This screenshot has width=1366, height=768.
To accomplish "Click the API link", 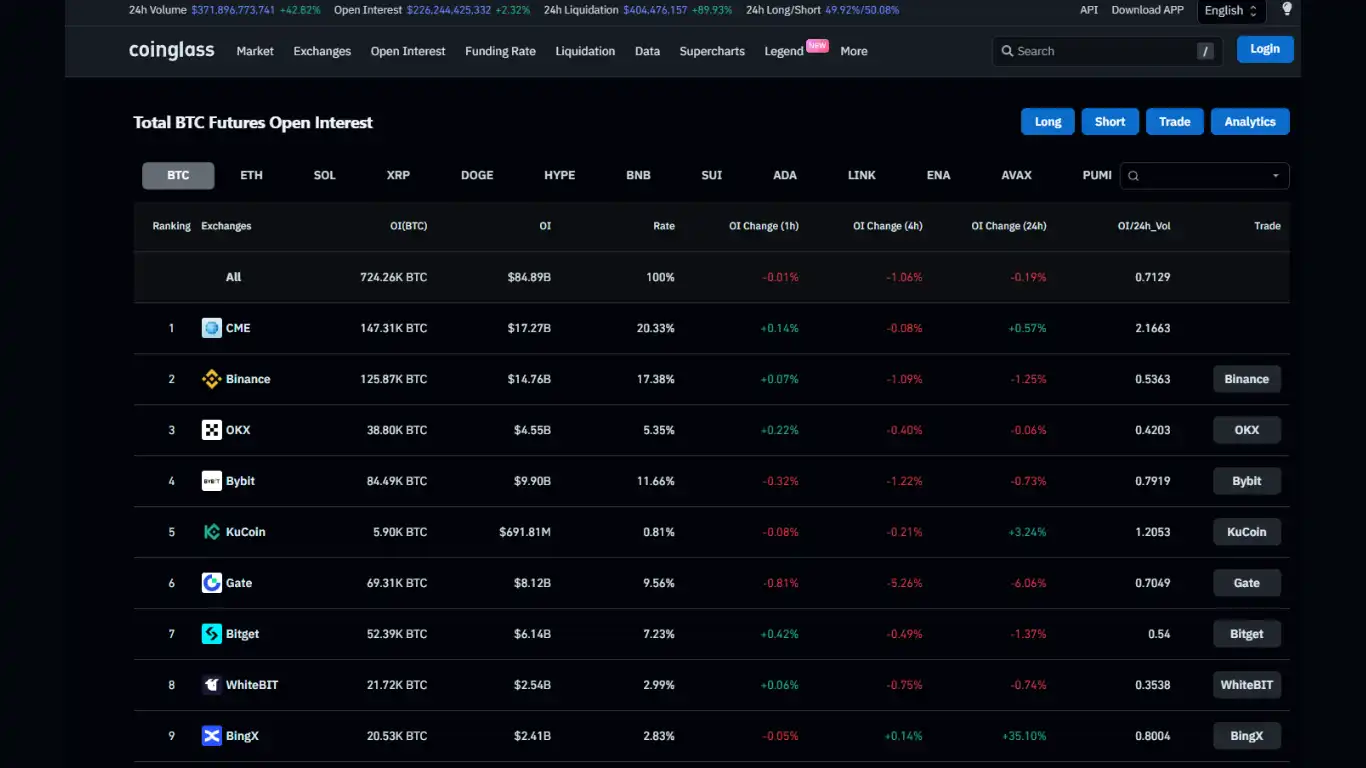I will click(x=1089, y=10).
